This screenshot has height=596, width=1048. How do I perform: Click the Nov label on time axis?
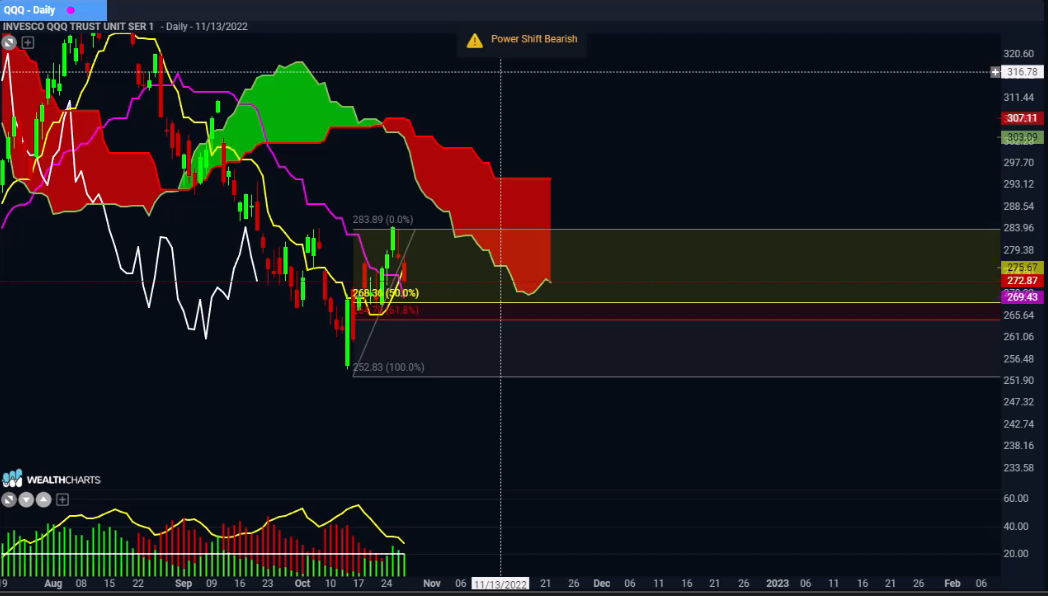coord(432,583)
